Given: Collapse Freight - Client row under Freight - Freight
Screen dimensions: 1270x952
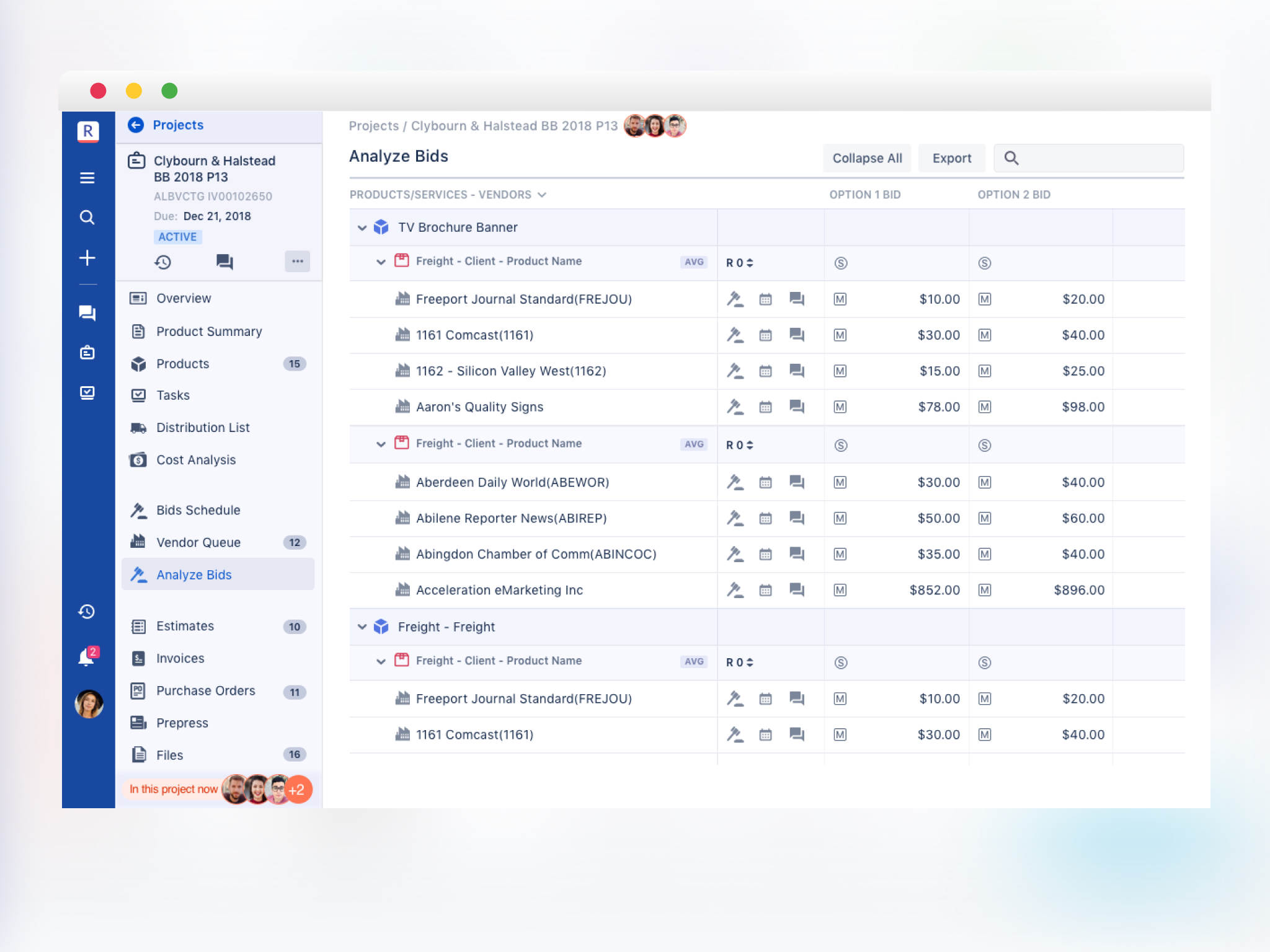Looking at the screenshot, I should (381, 661).
